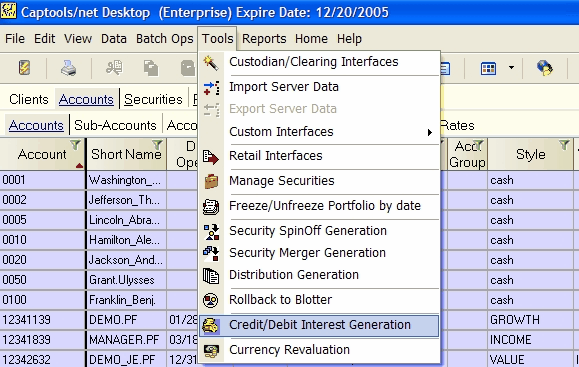
Task: Select Credit/Debit Interest Generation
Action: 319,325
